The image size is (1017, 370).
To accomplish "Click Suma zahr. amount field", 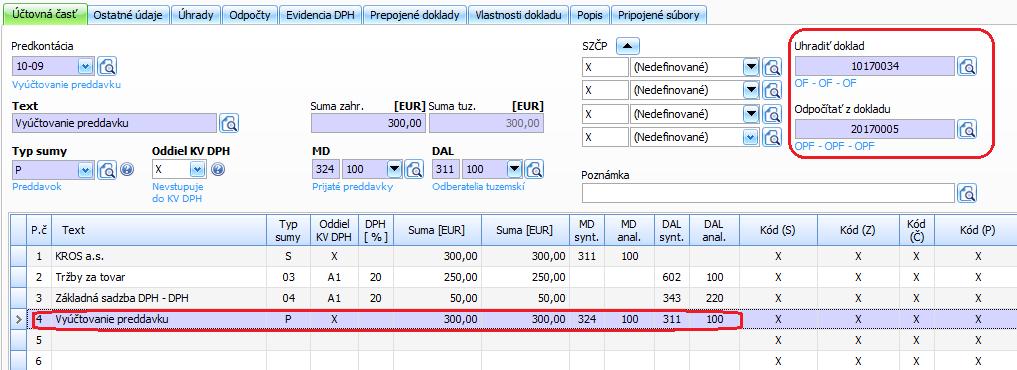I will [x=368, y=123].
